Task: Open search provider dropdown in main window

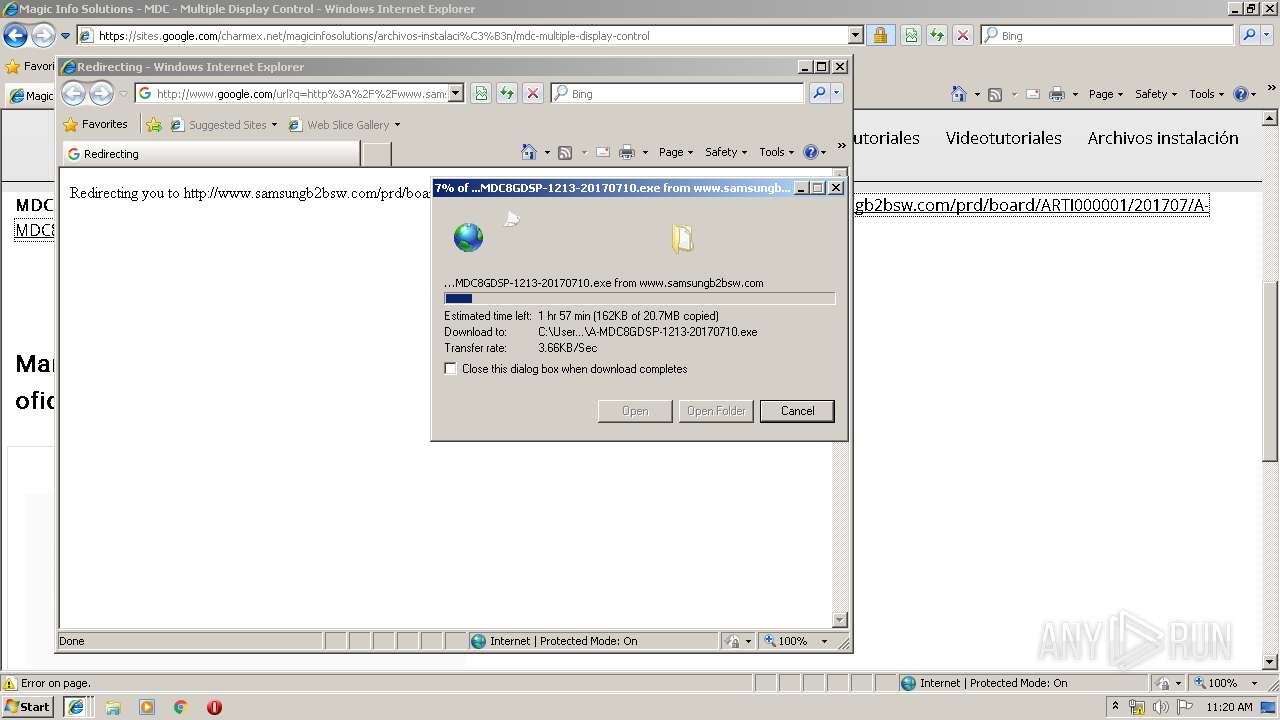Action: 1268,36
